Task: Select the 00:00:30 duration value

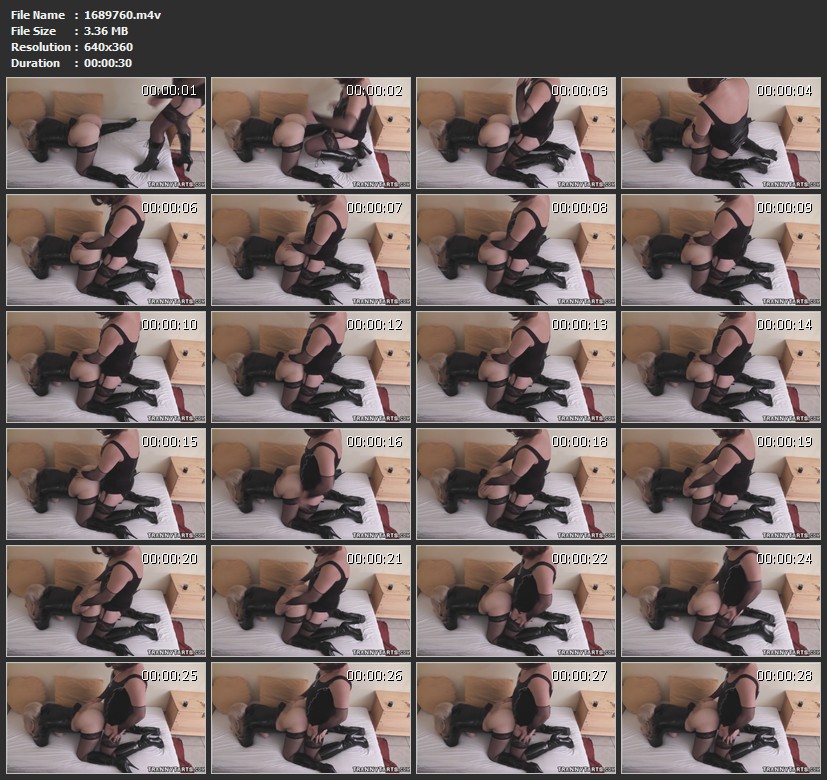Action: (x=108, y=63)
